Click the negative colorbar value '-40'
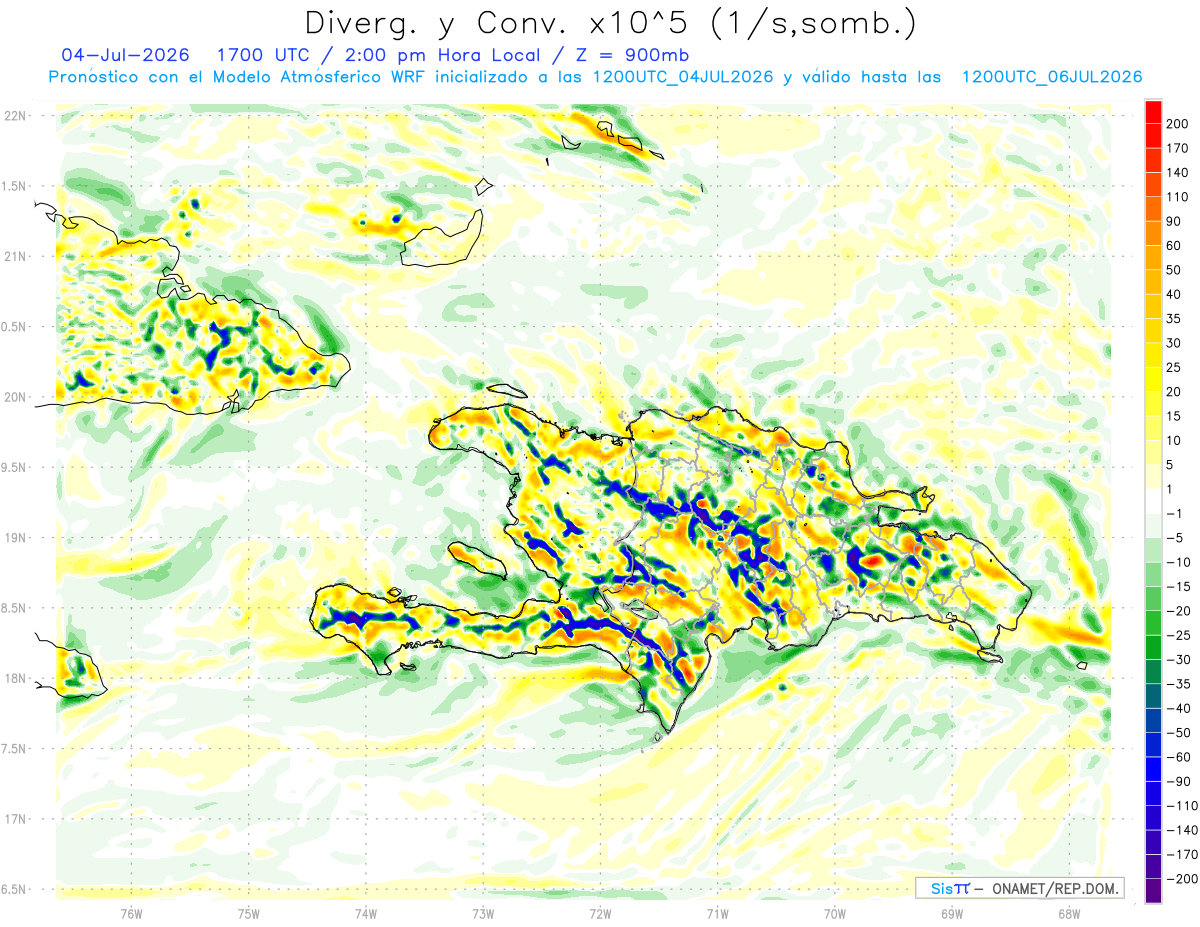Viewport: 1200px width, 927px height. coord(1178,708)
